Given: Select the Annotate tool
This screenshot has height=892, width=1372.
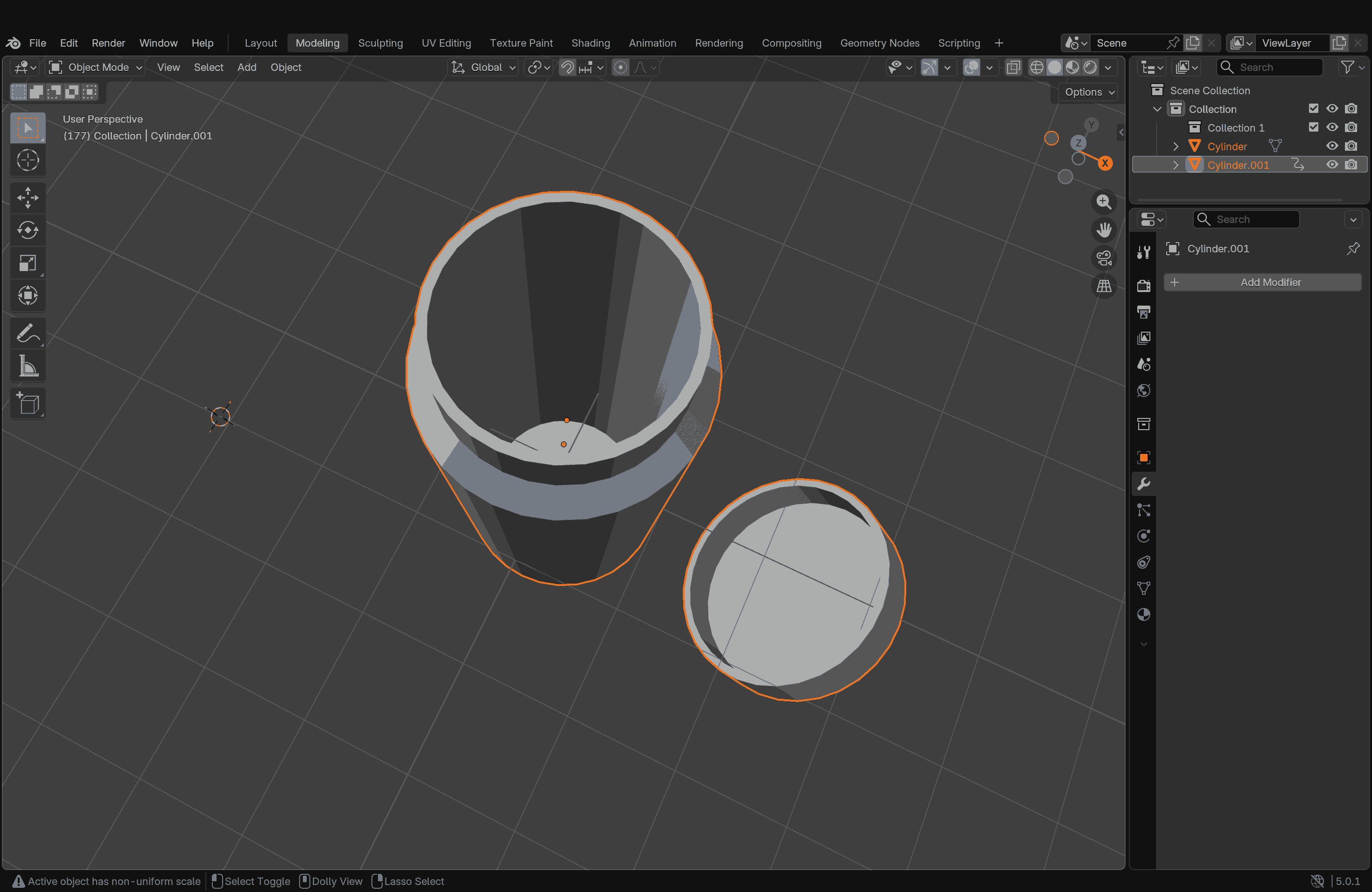Looking at the screenshot, I should (28, 334).
